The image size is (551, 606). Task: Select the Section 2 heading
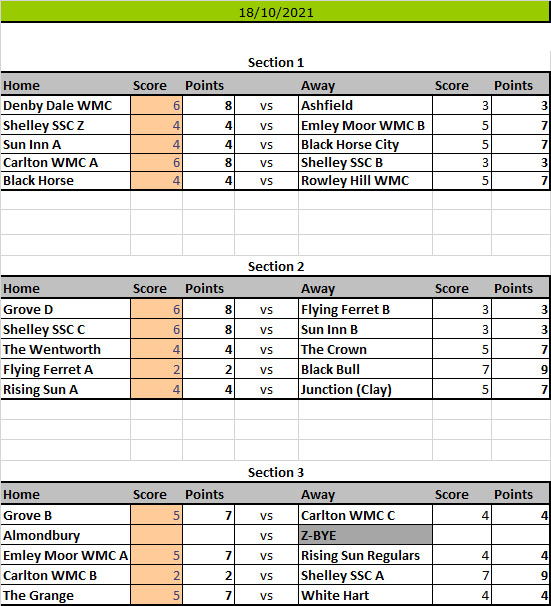click(x=276, y=266)
